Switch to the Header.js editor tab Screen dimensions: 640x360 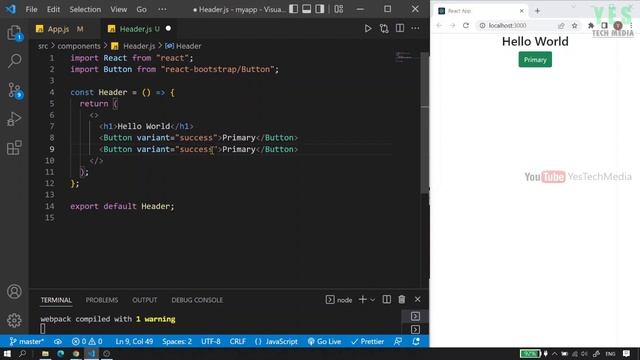pos(135,29)
